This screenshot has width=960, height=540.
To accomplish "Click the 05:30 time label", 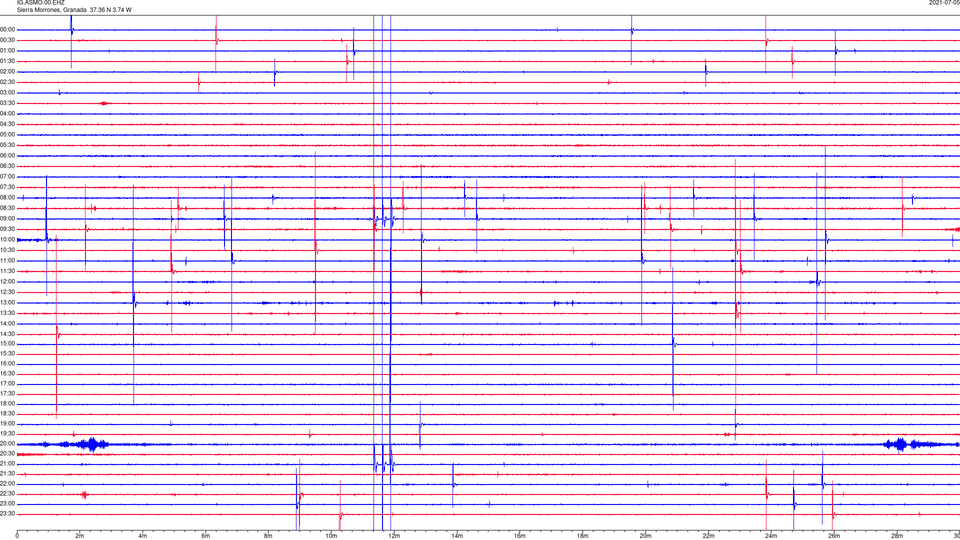I will [x=8, y=144].
